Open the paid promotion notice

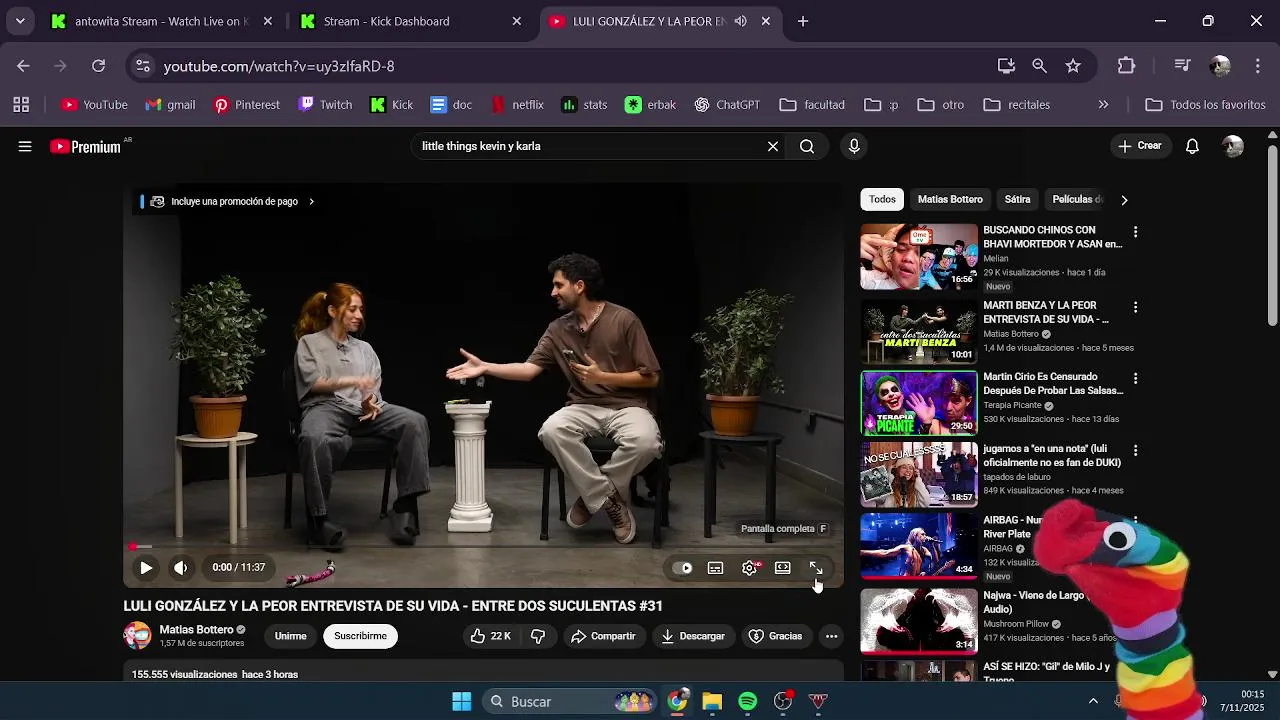click(x=233, y=201)
